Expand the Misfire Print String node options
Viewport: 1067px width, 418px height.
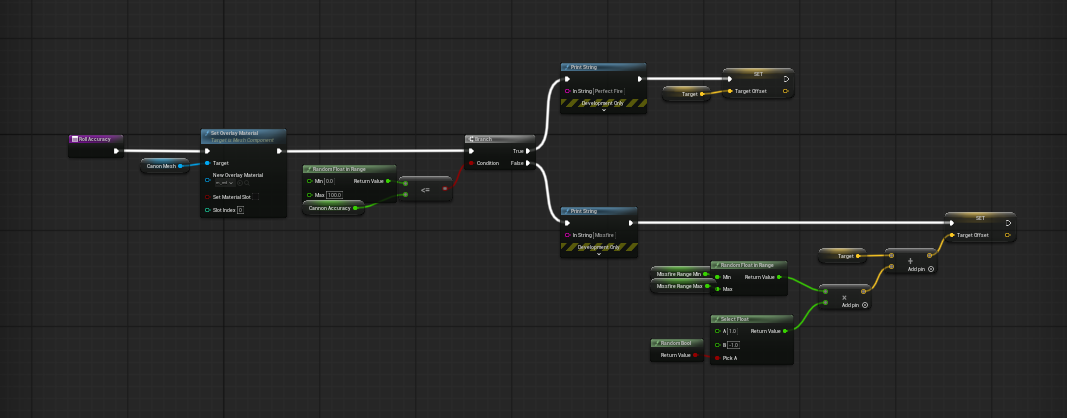[x=599, y=255]
